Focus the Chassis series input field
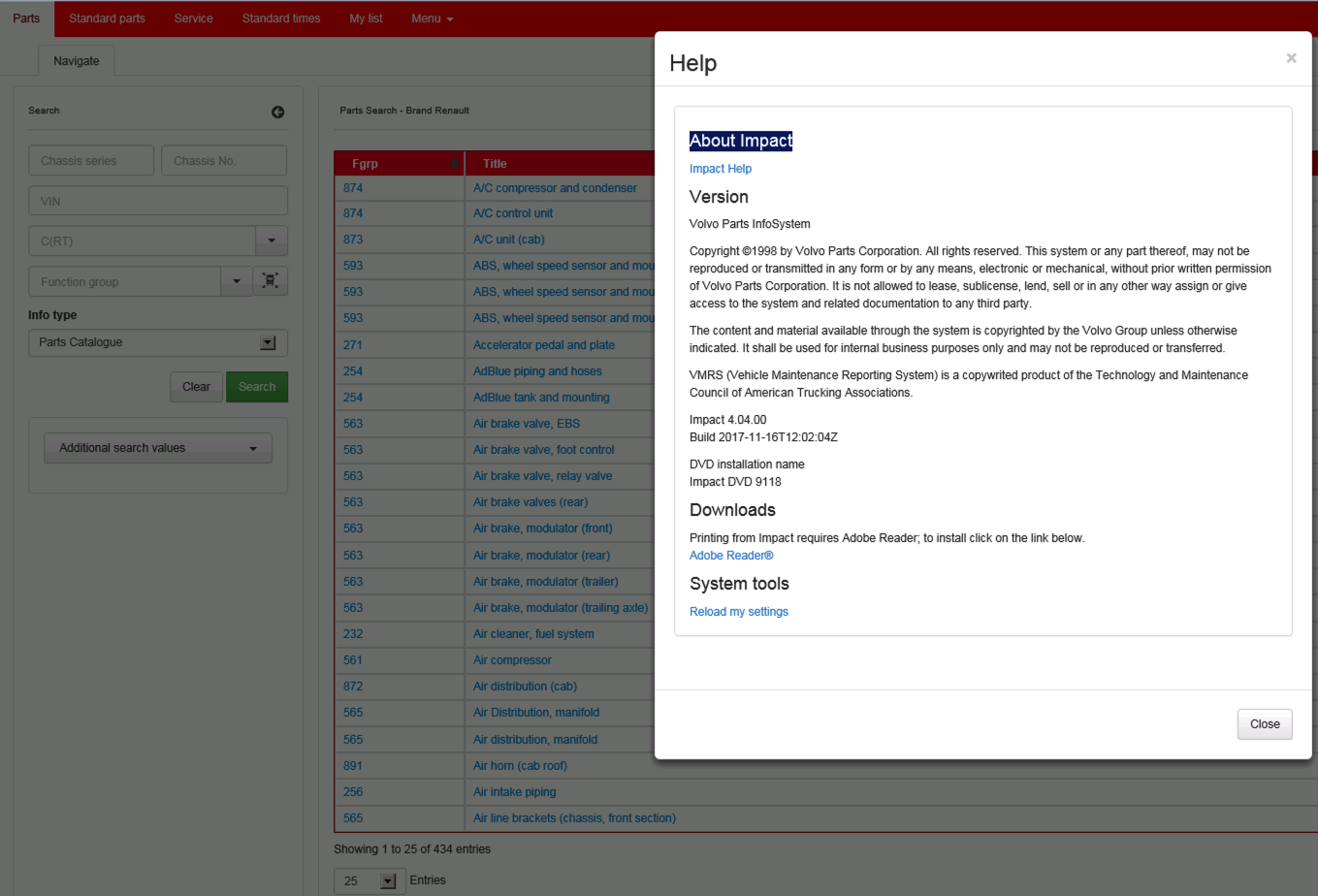The image size is (1318, 896). (x=91, y=160)
